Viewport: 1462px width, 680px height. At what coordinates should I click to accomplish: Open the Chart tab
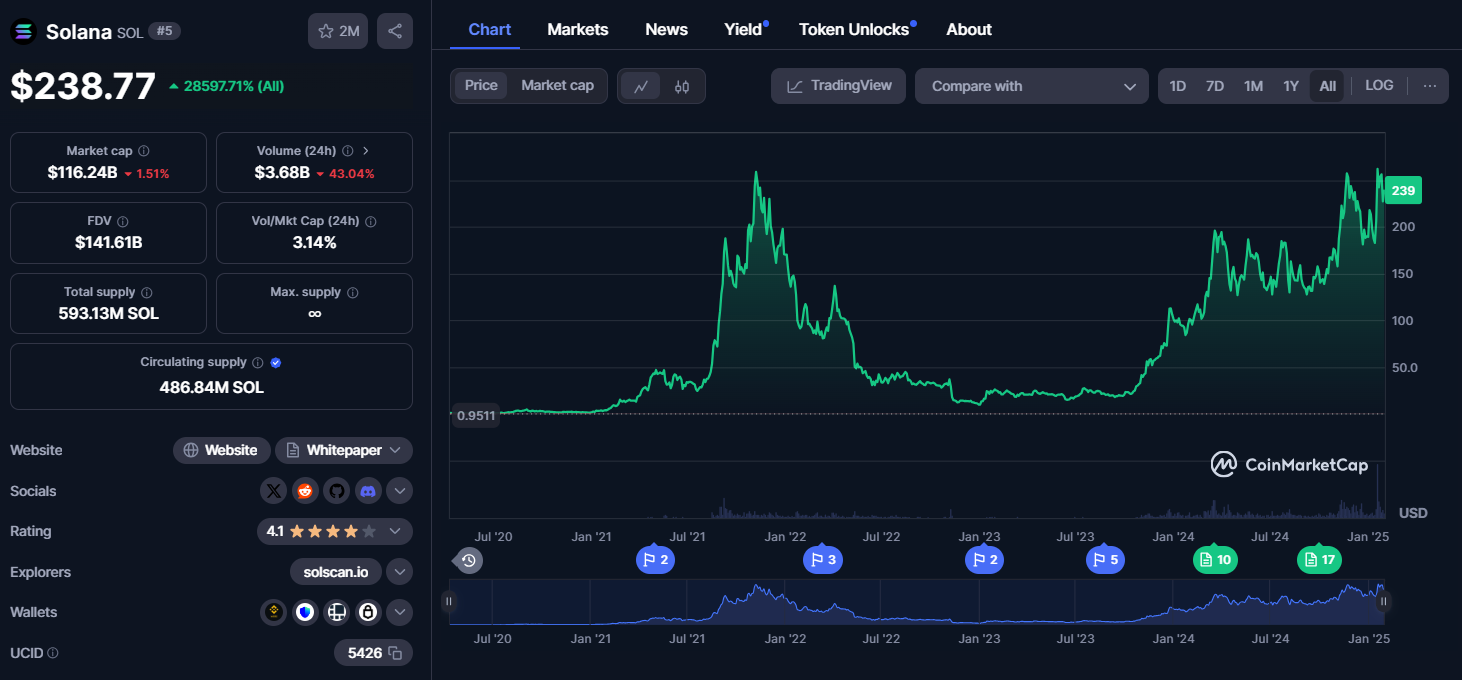(490, 29)
